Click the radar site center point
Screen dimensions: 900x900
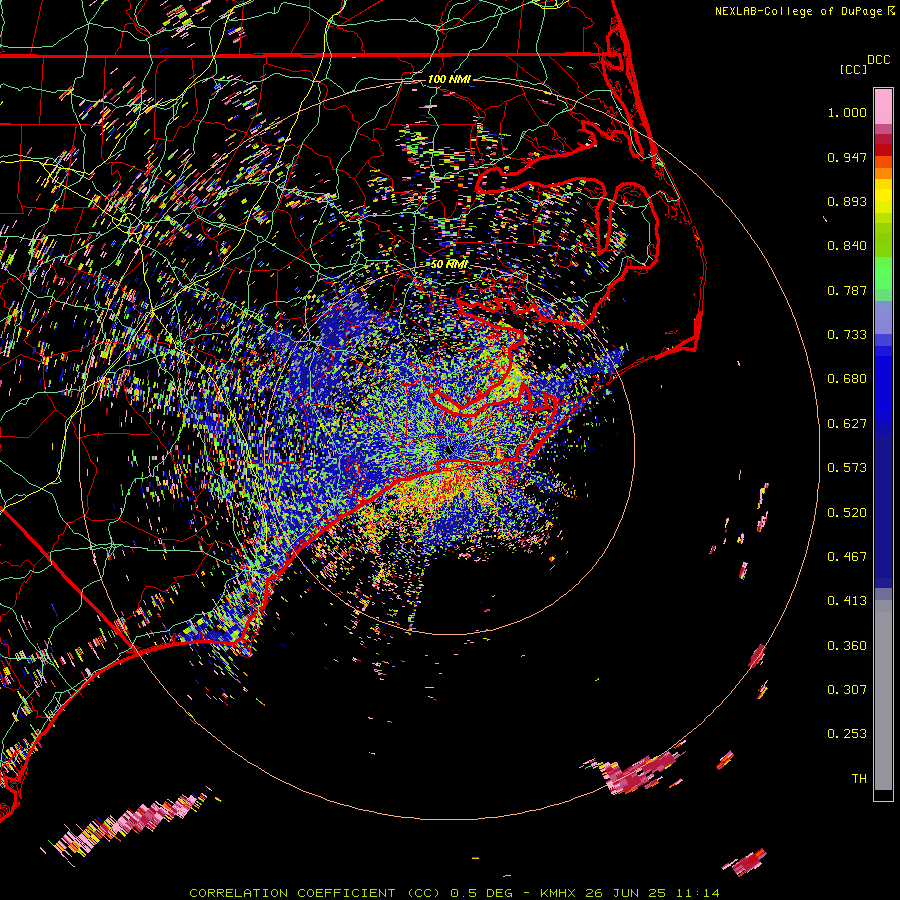pos(449,449)
